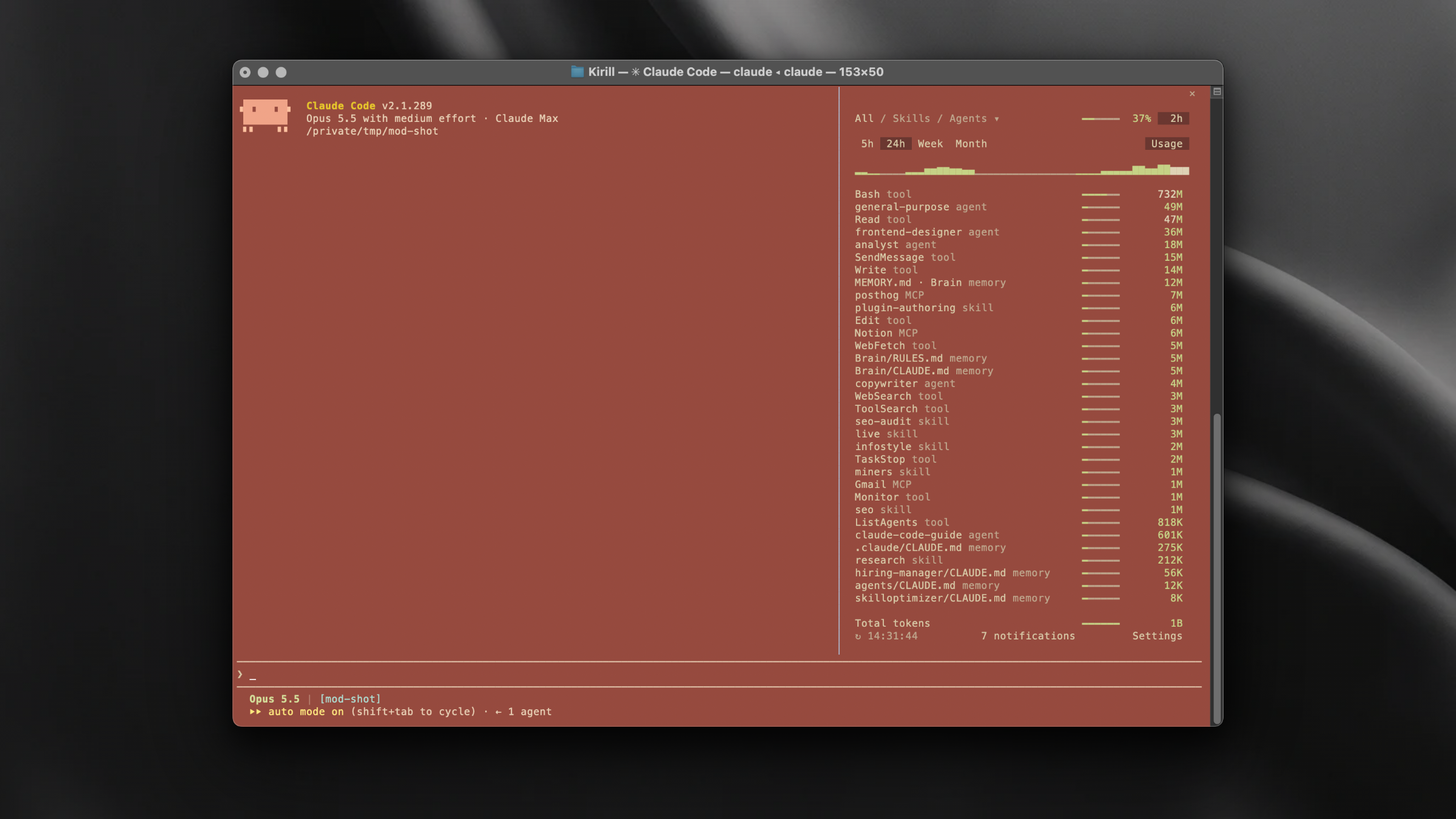Screen dimensions: 1456x819
Task: Select the MEMORY.md Brain memory row
Action: point(1019,283)
